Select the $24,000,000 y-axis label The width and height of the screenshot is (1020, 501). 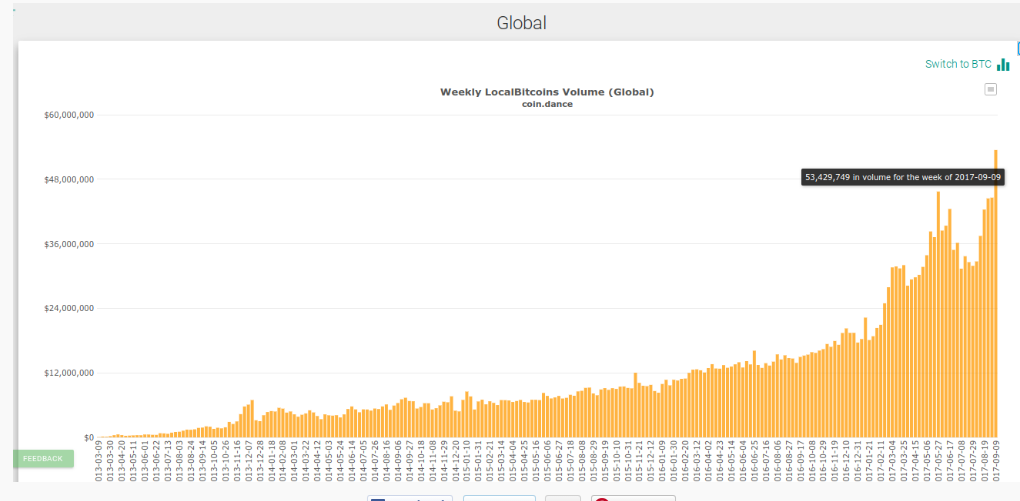point(69,308)
